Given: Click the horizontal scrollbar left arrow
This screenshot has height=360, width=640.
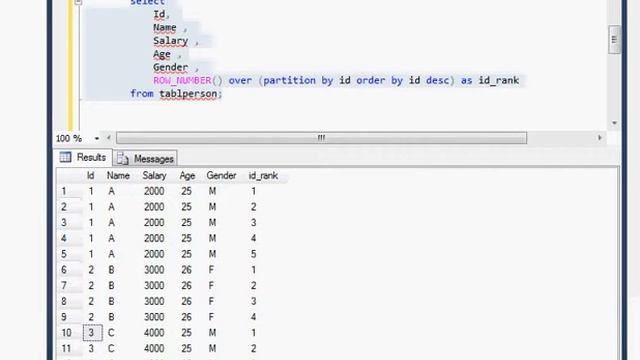Looking at the screenshot, I should [109, 138].
